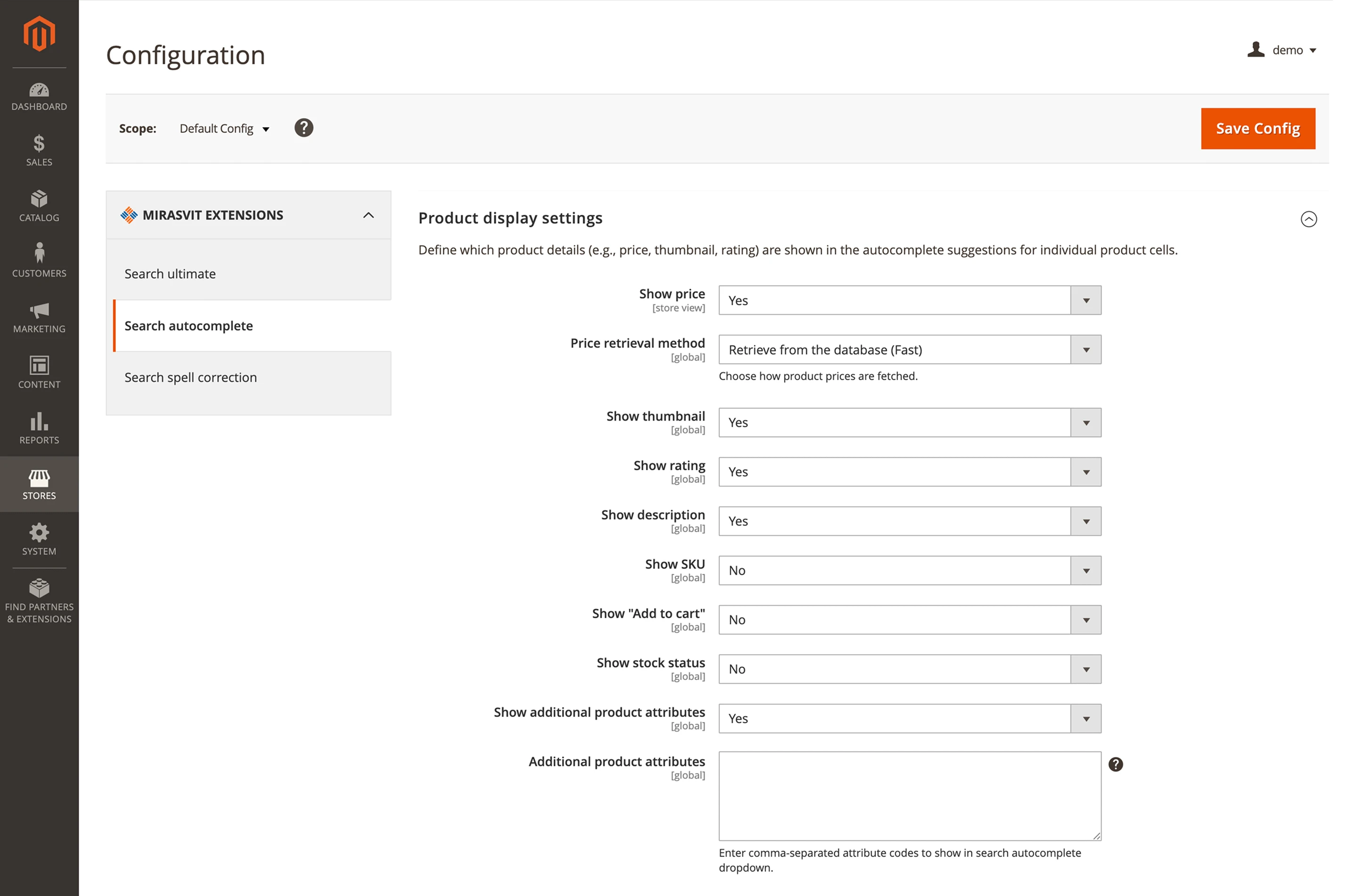Select the Search ultimate tab

pos(170,274)
